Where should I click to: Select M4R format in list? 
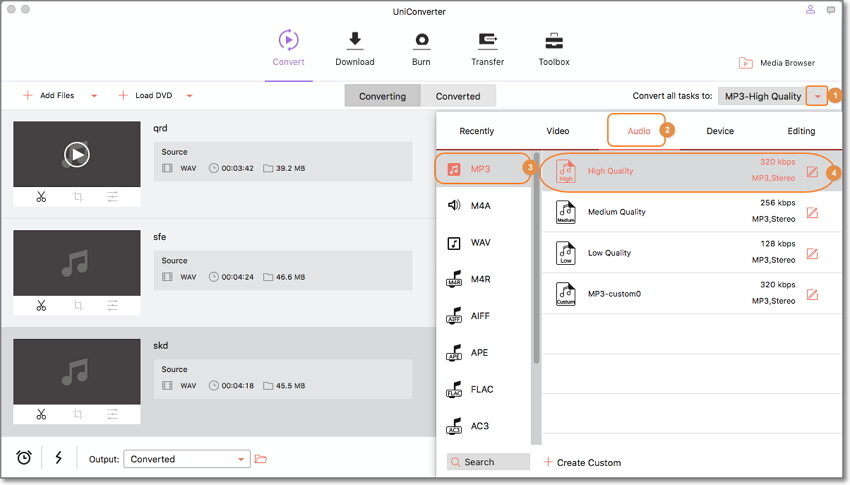point(484,279)
